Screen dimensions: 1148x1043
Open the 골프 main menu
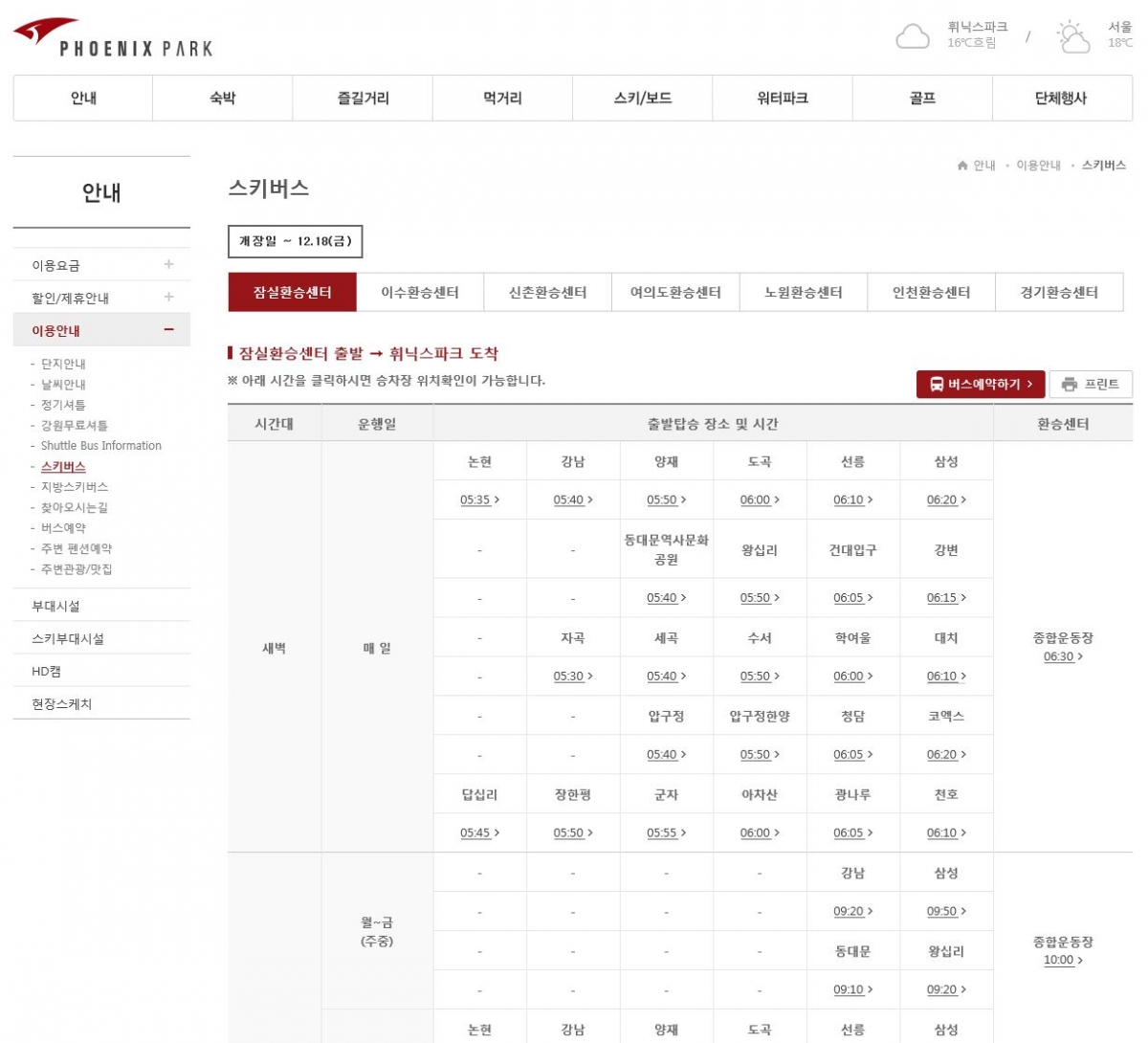(x=922, y=99)
